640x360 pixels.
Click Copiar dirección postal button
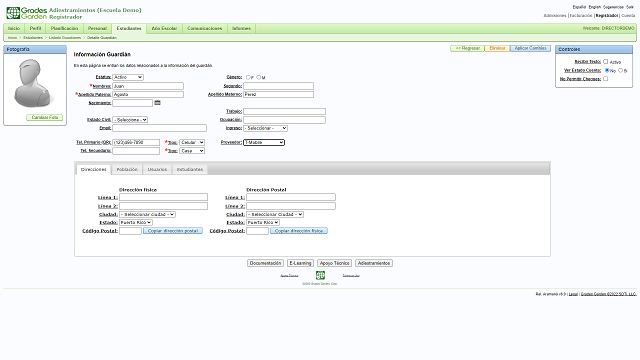pos(173,231)
